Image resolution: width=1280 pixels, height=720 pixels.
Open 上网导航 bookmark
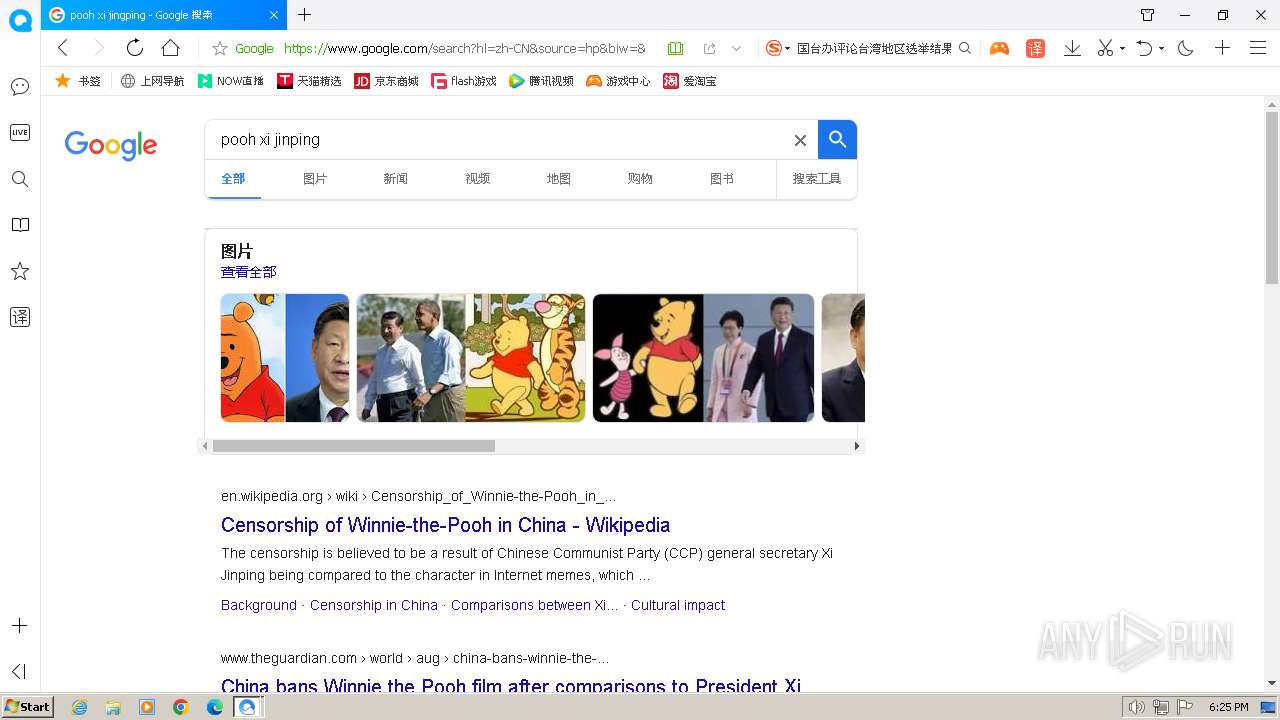pyautogui.click(x=152, y=81)
